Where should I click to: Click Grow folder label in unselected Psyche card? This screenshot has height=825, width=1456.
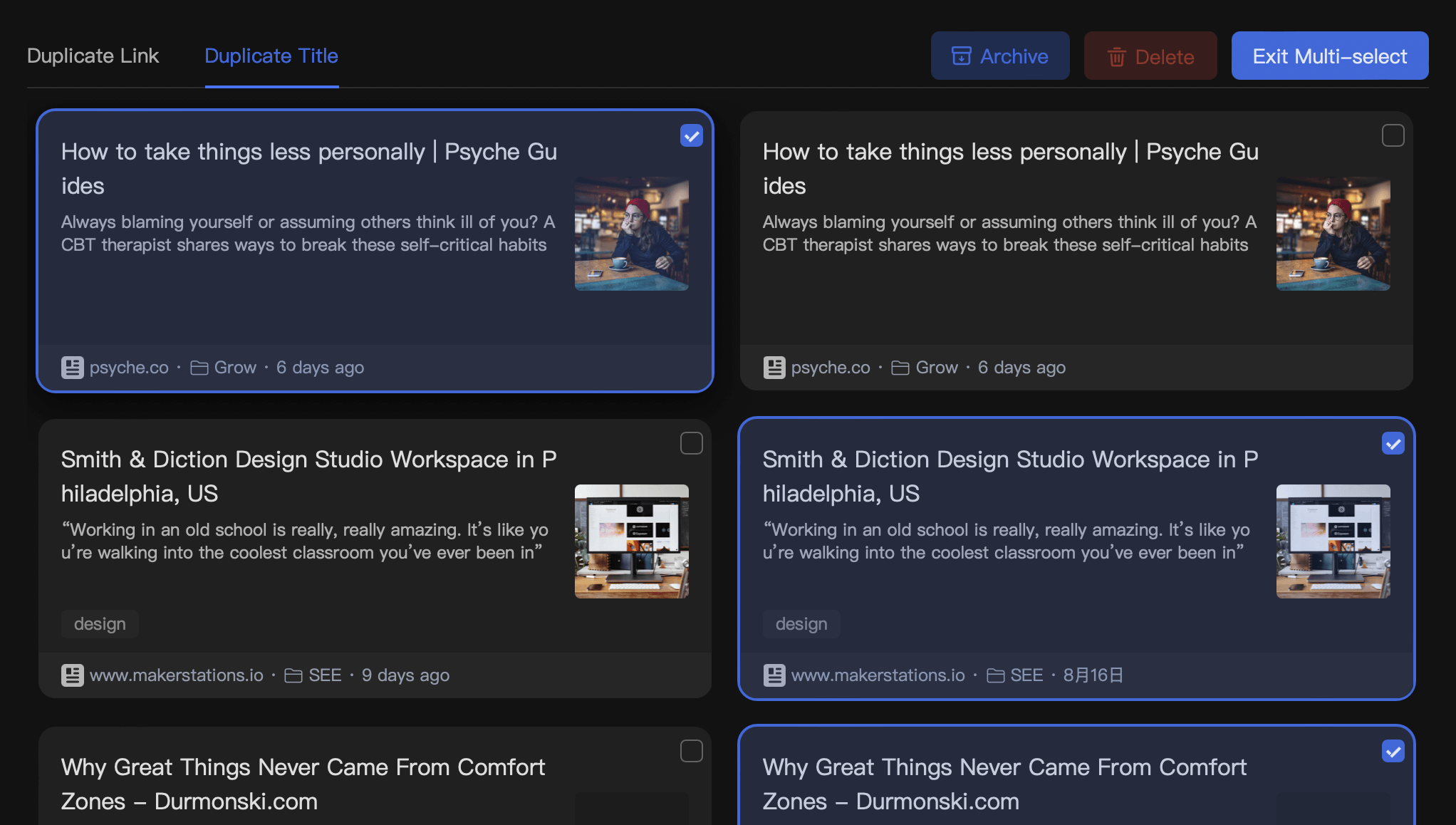[937, 368]
